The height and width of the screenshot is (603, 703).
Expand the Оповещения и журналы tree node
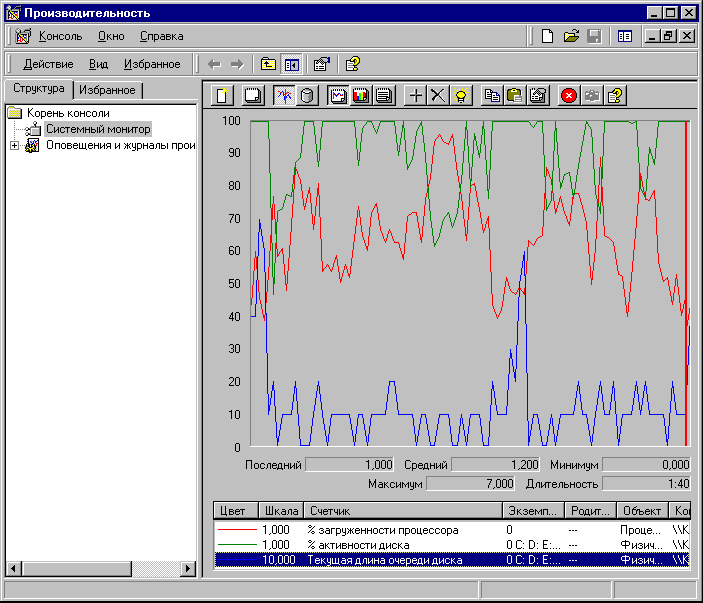click(14, 145)
